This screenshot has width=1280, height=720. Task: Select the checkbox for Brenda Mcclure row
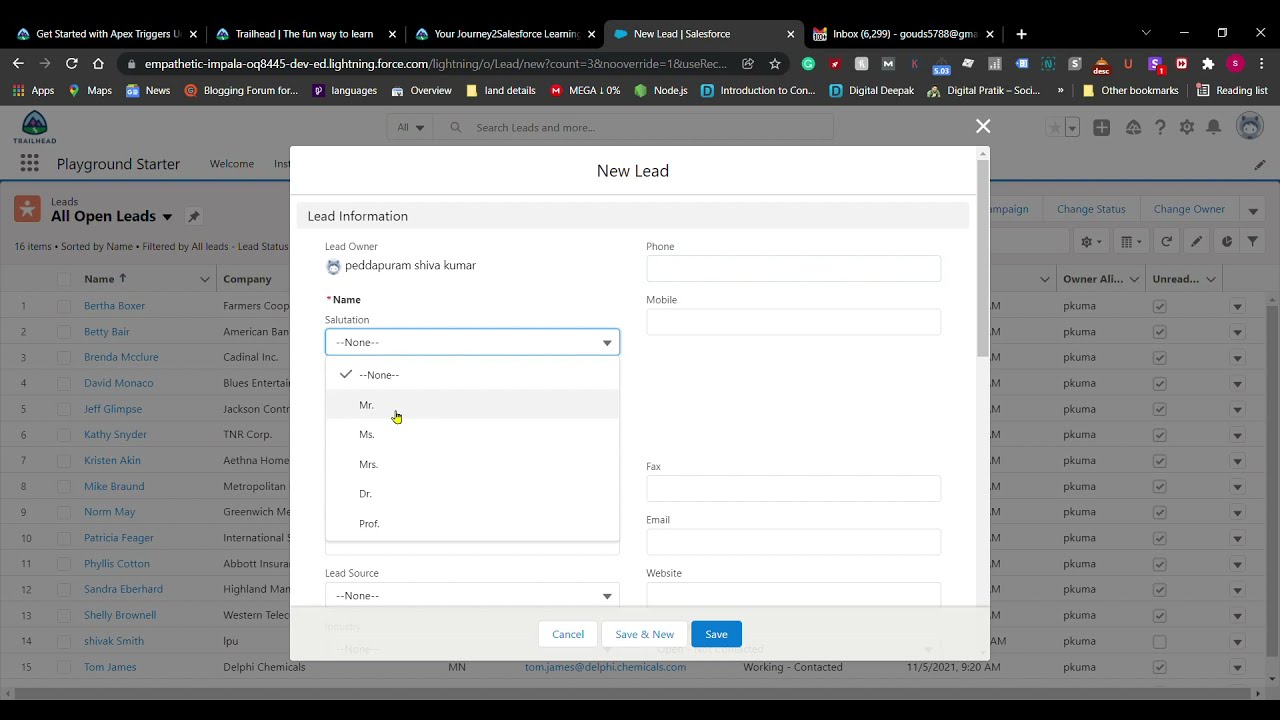point(64,357)
